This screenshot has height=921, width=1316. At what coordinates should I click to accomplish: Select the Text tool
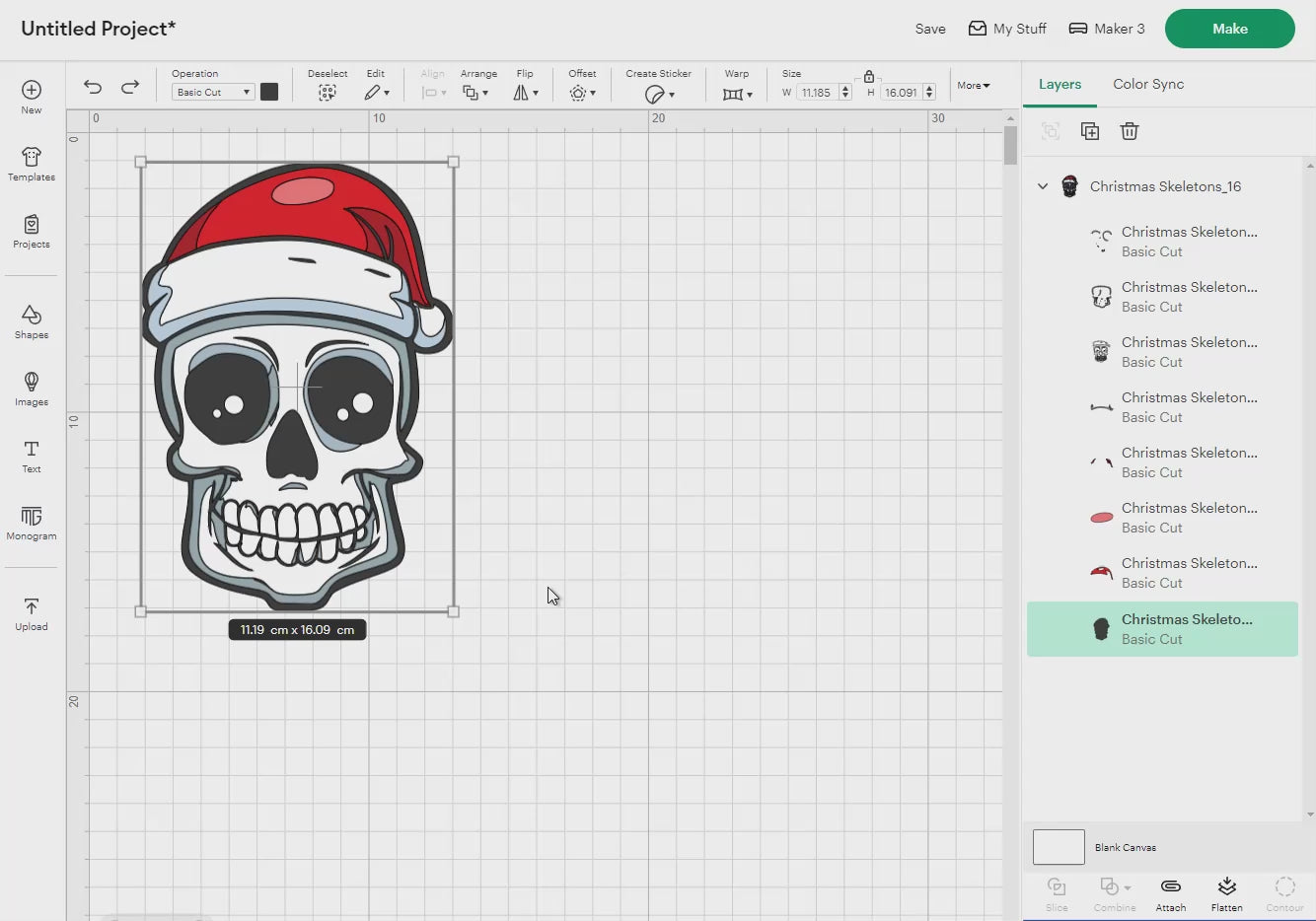pyautogui.click(x=32, y=456)
